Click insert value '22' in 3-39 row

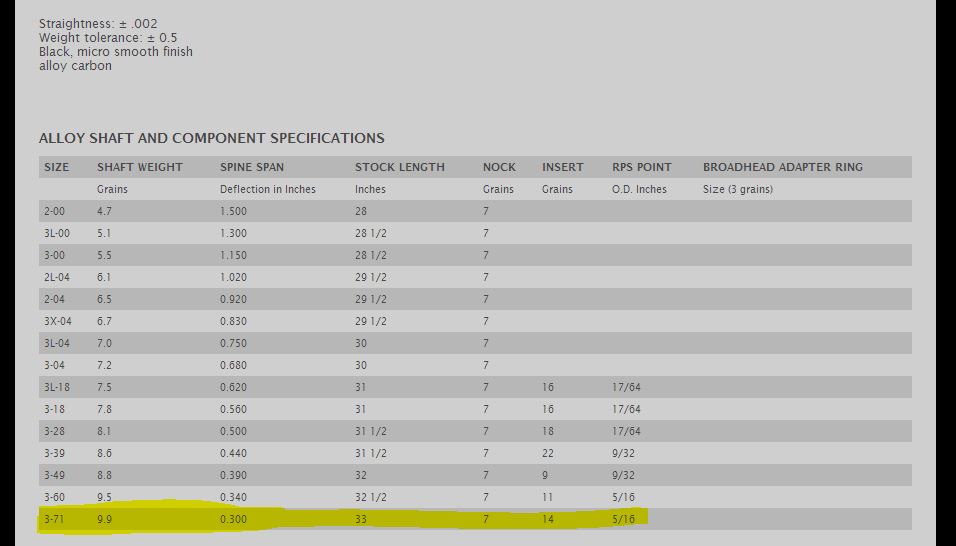(x=548, y=453)
